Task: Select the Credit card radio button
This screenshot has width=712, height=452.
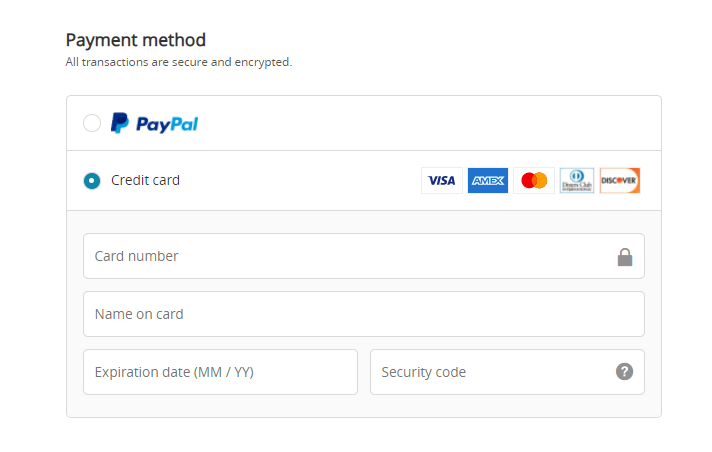Action: [x=92, y=181]
